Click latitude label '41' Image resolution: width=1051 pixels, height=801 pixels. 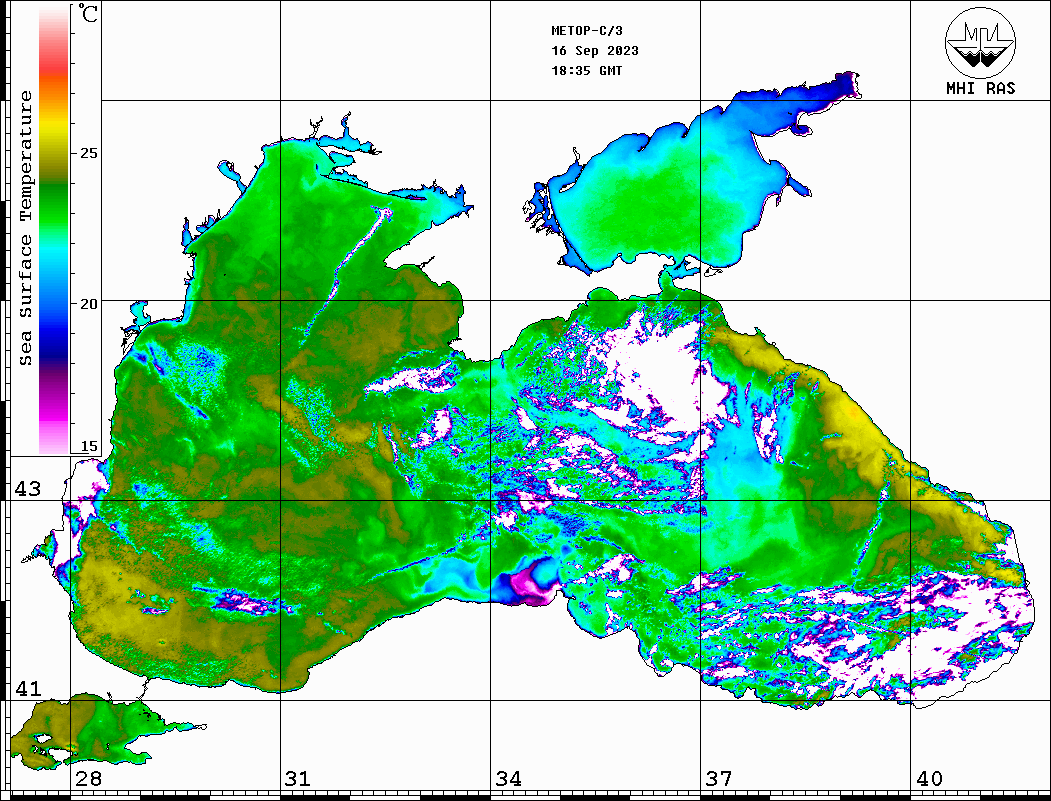28,688
